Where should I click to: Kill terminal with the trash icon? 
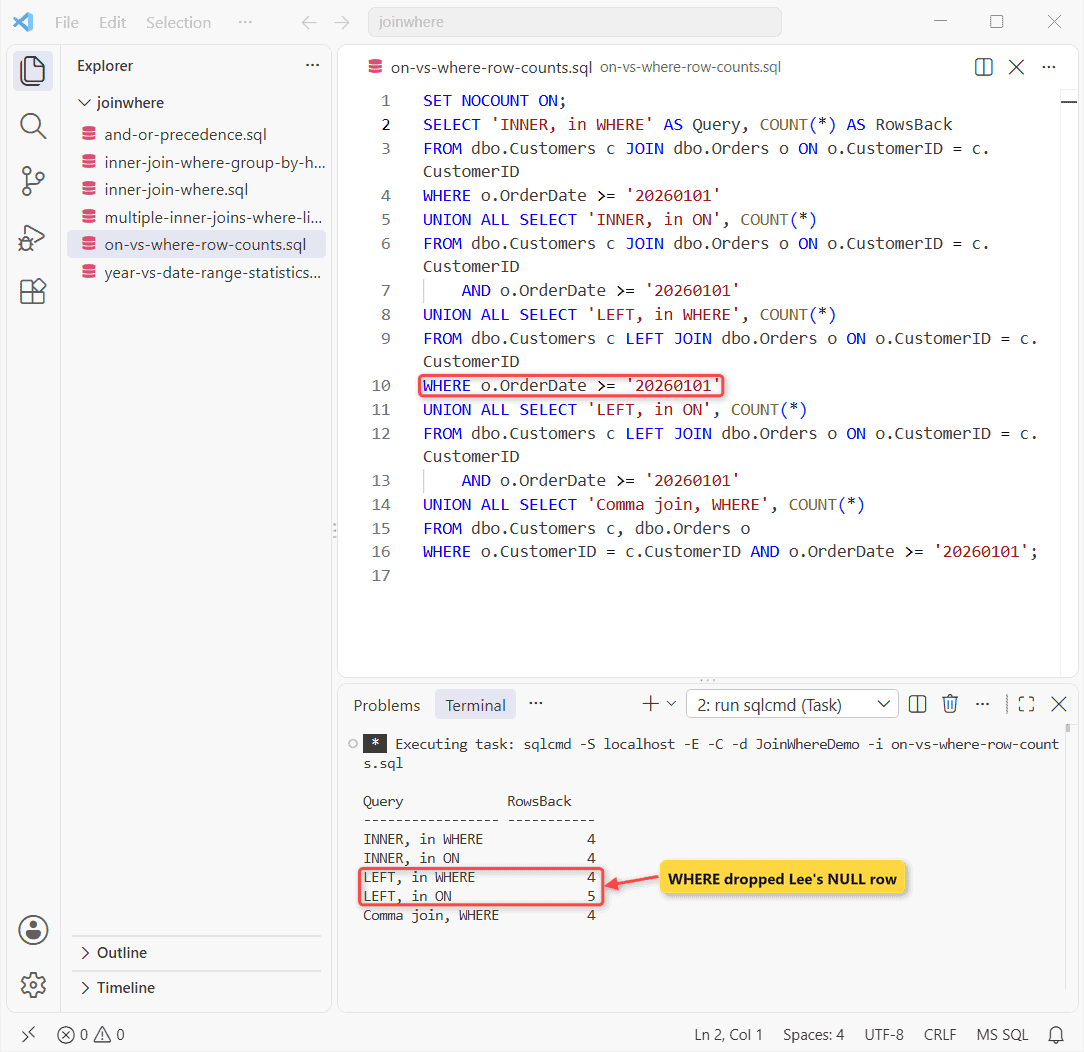click(950, 704)
